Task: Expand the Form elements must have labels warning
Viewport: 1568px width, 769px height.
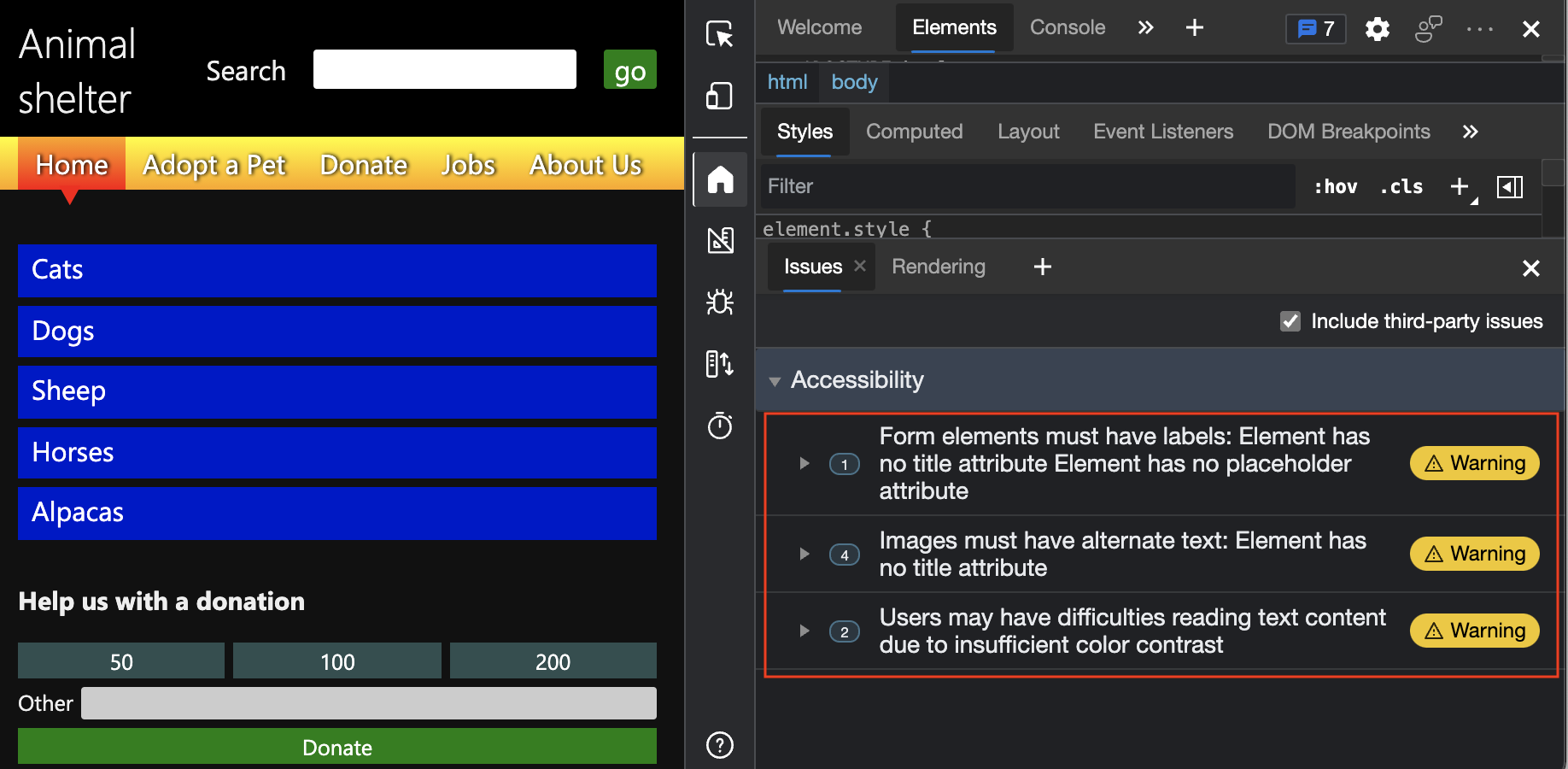Action: (x=804, y=463)
